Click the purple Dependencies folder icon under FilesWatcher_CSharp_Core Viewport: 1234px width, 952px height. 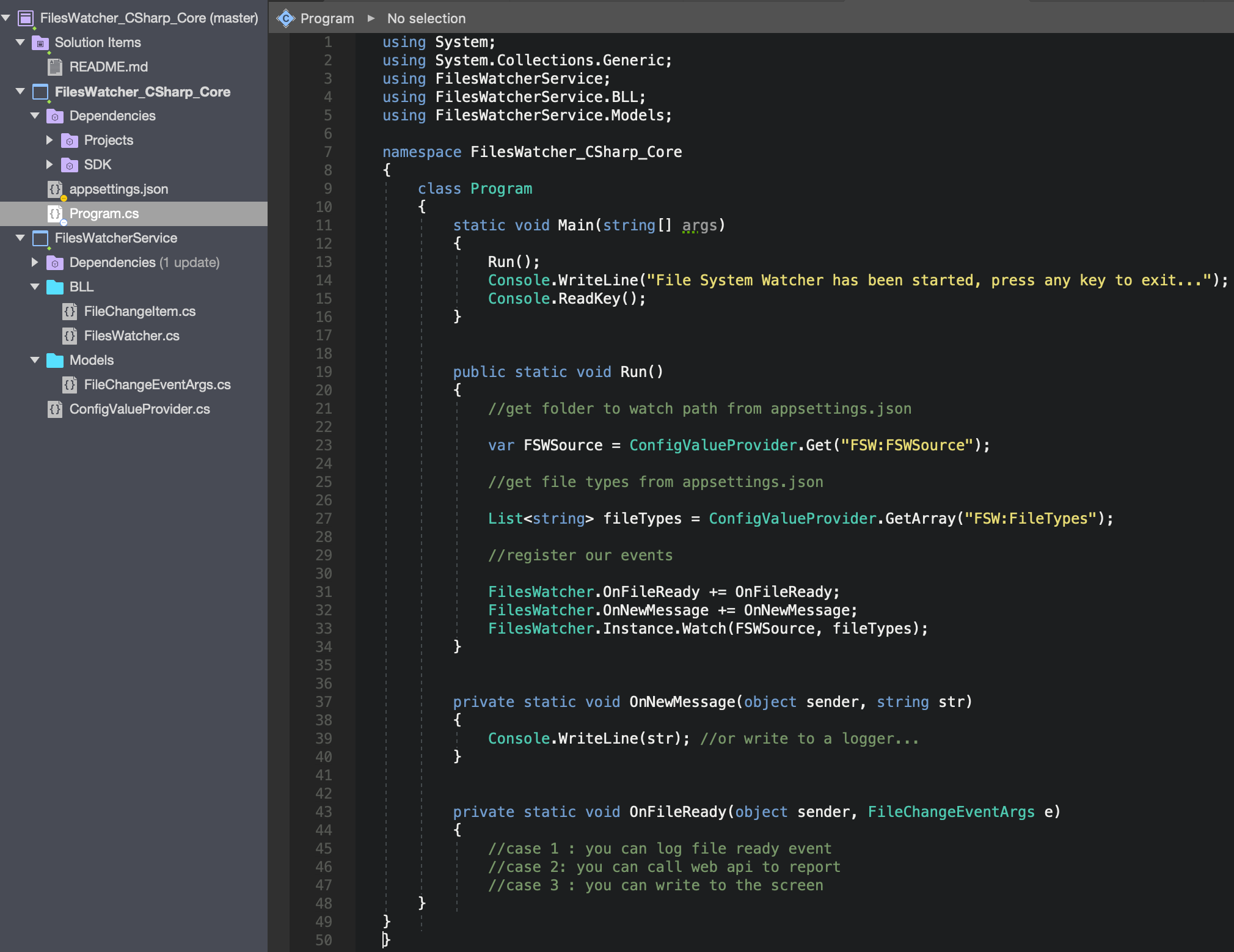[x=55, y=116]
